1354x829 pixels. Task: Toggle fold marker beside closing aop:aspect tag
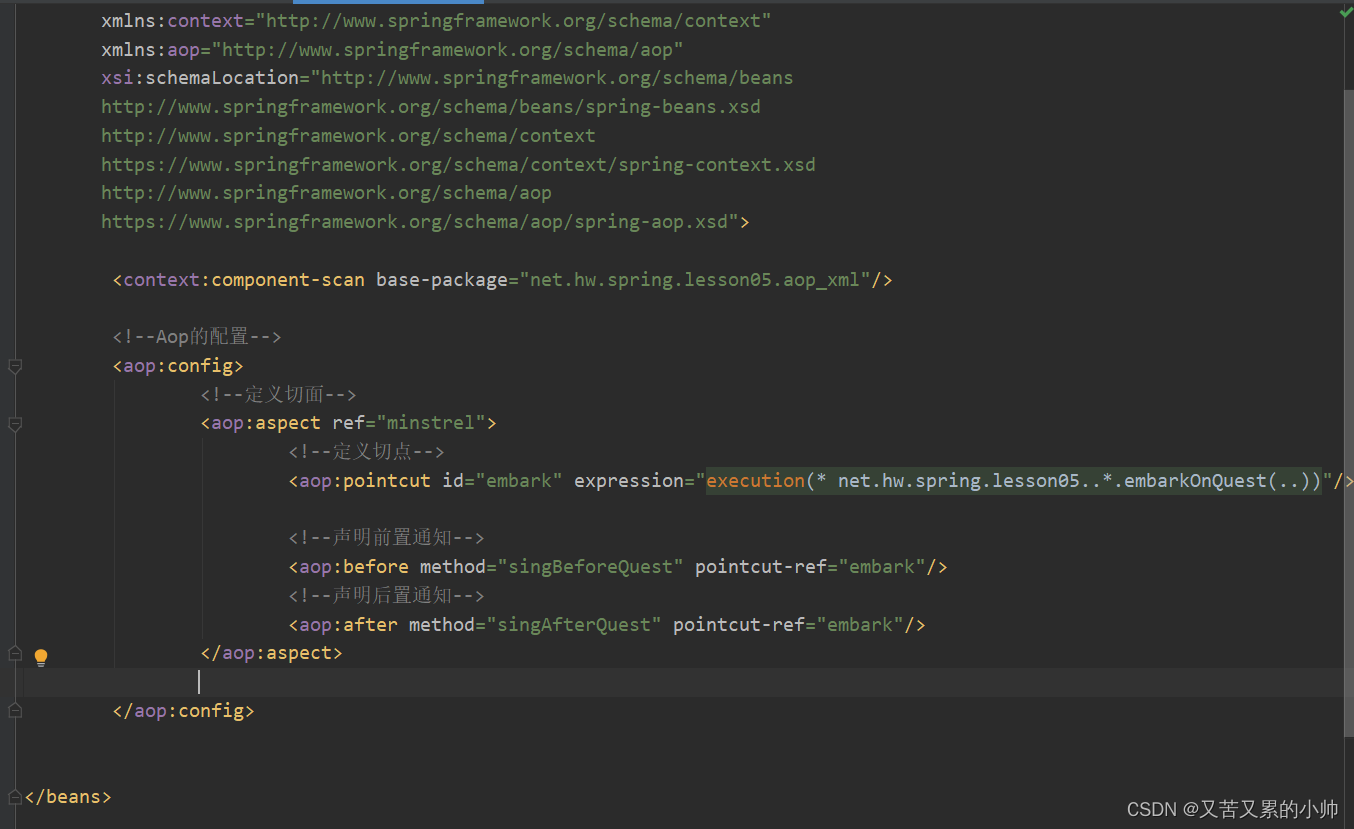coord(15,653)
